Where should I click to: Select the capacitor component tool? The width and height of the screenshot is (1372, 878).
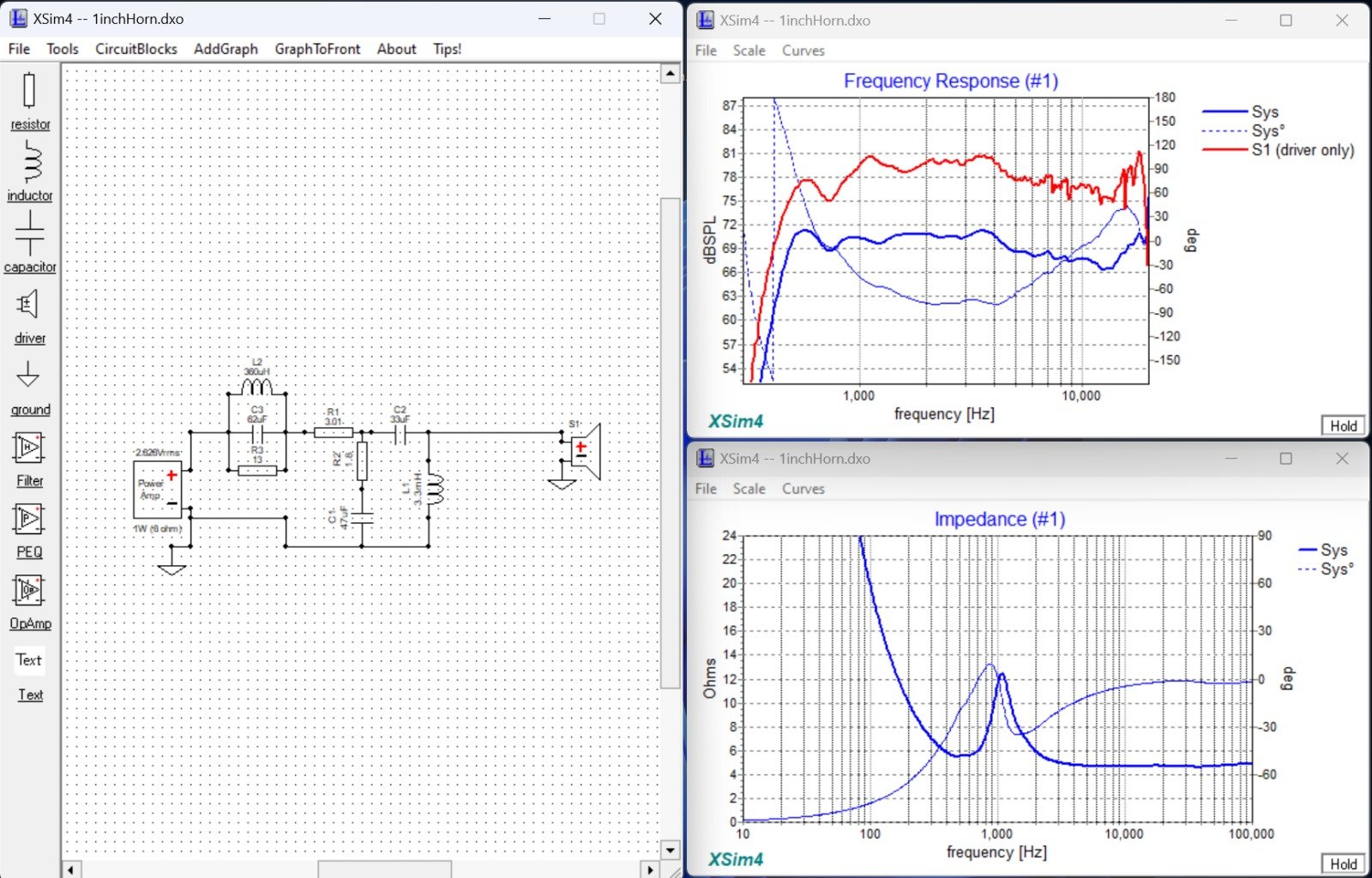click(x=30, y=244)
